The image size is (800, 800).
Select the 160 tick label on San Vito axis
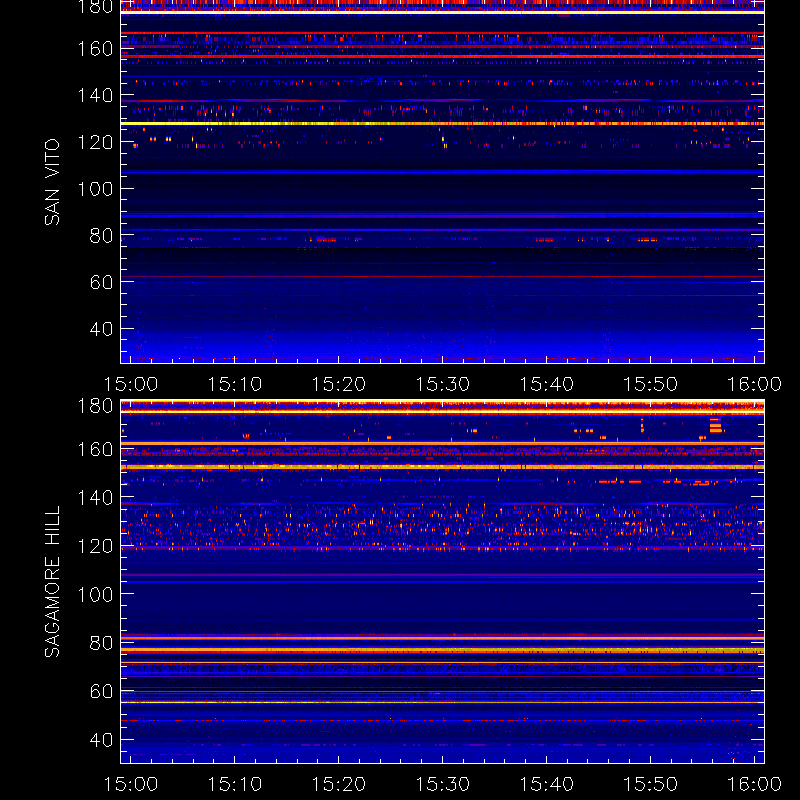[x=95, y=49]
